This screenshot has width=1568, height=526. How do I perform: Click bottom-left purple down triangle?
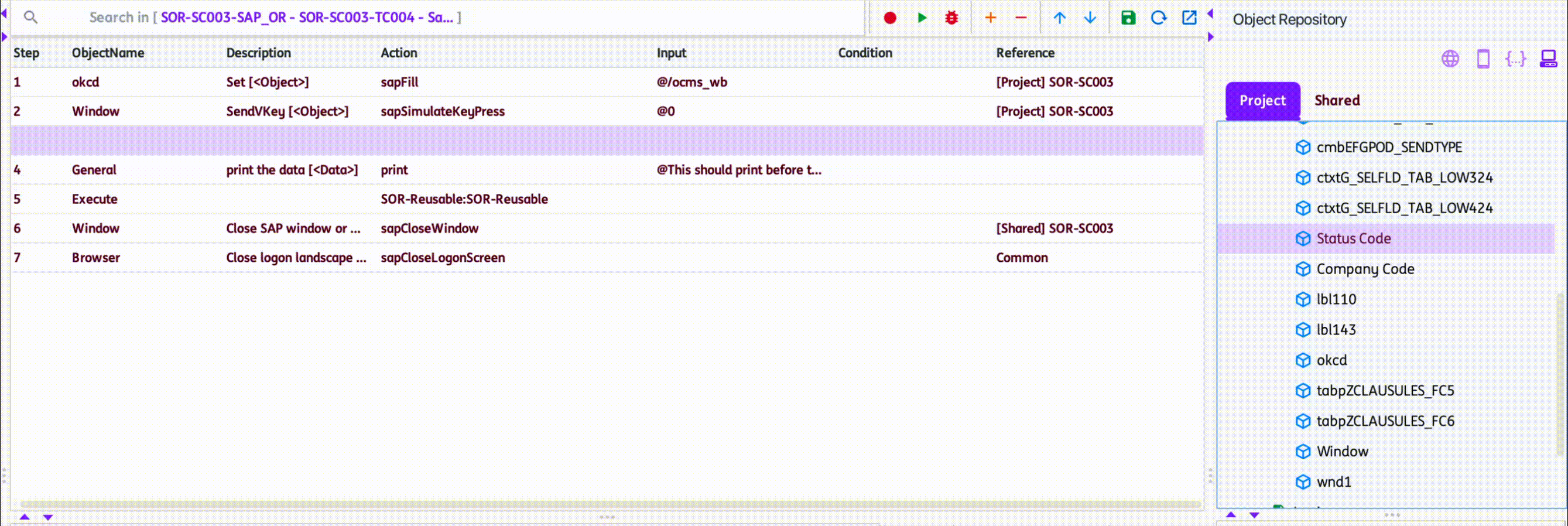click(x=48, y=517)
